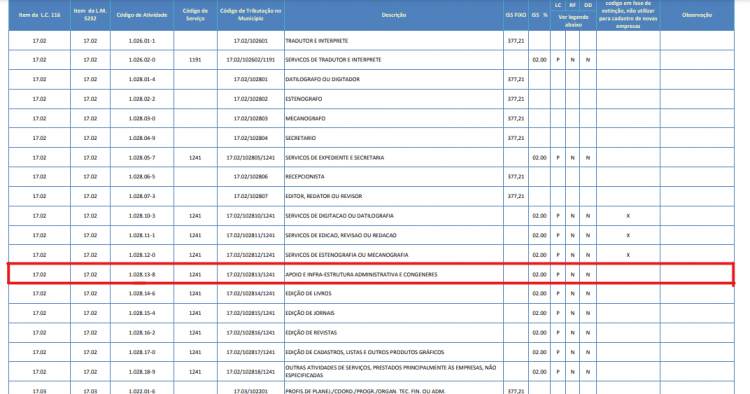
Task: Select activity code 1.028.05-7
Action: point(142,158)
